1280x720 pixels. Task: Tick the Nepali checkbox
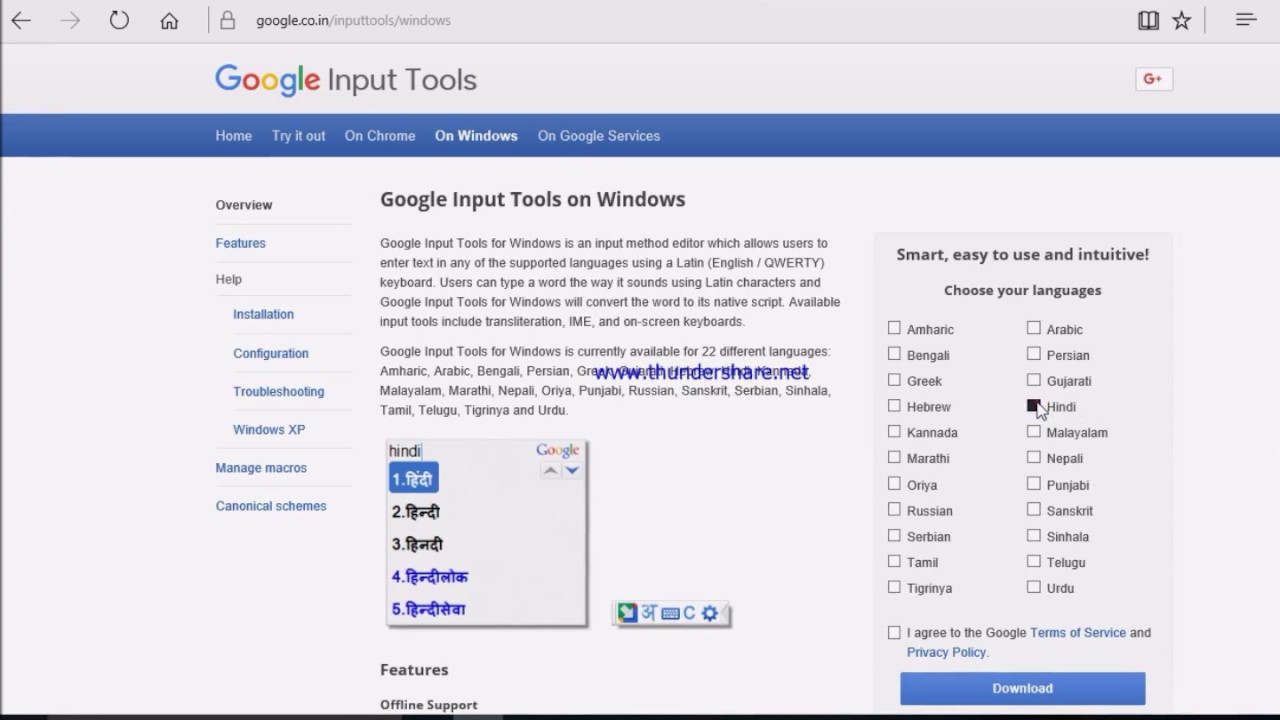[1033, 458]
